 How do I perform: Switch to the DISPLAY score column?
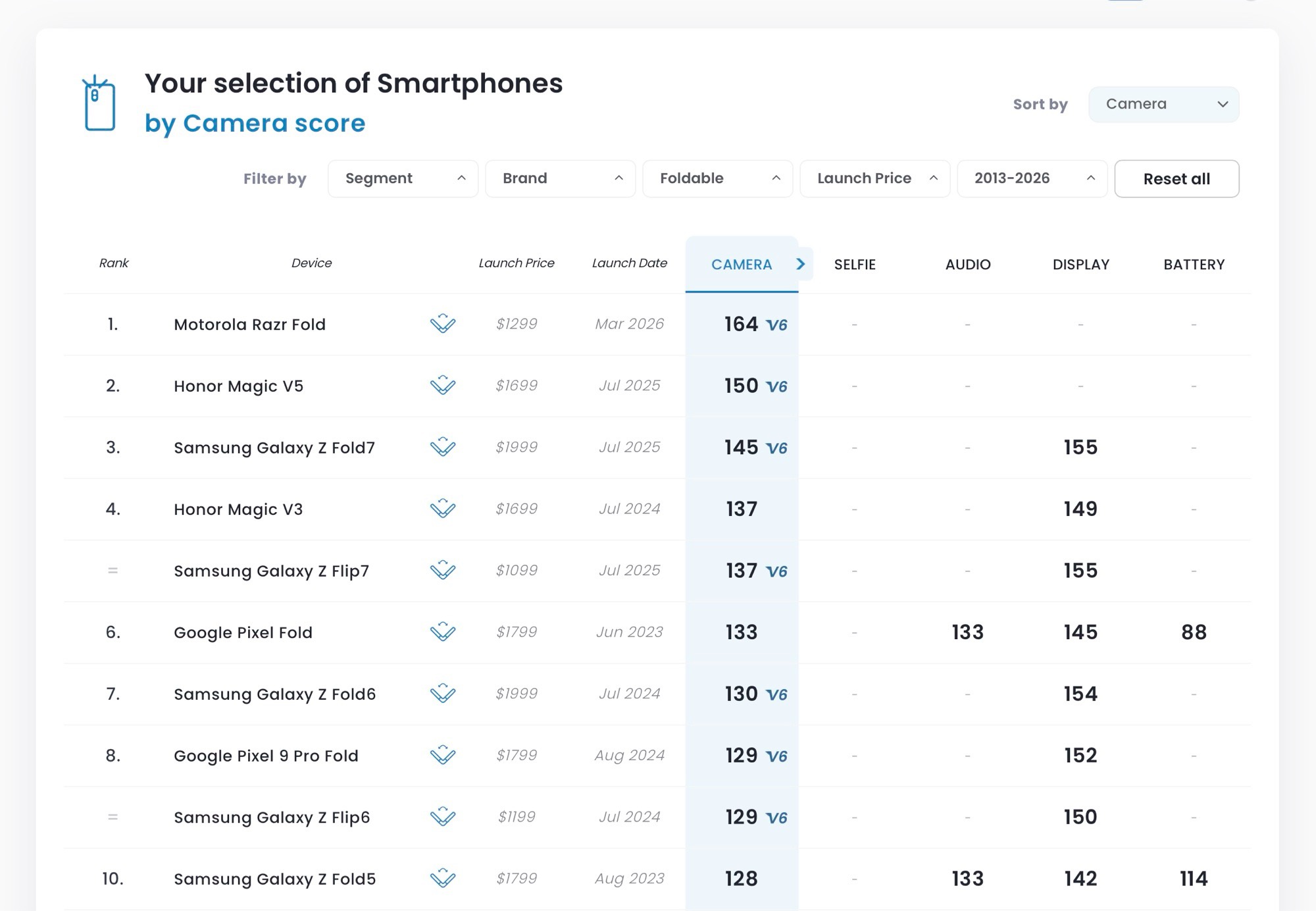tap(1080, 265)
